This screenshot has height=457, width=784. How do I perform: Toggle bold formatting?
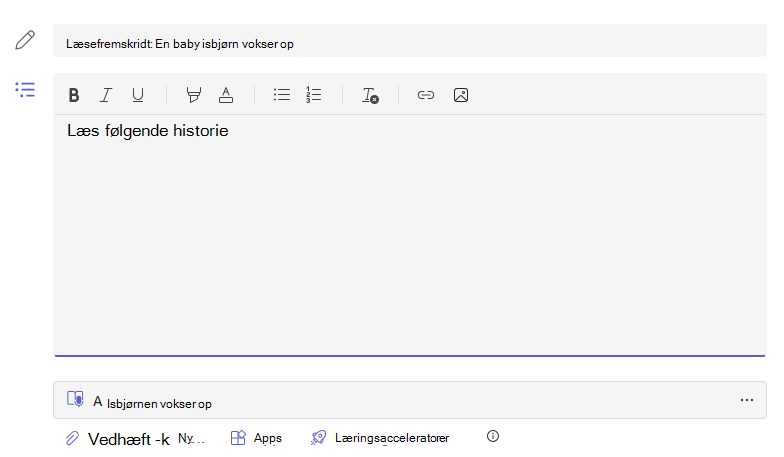(x=74, y=95)
